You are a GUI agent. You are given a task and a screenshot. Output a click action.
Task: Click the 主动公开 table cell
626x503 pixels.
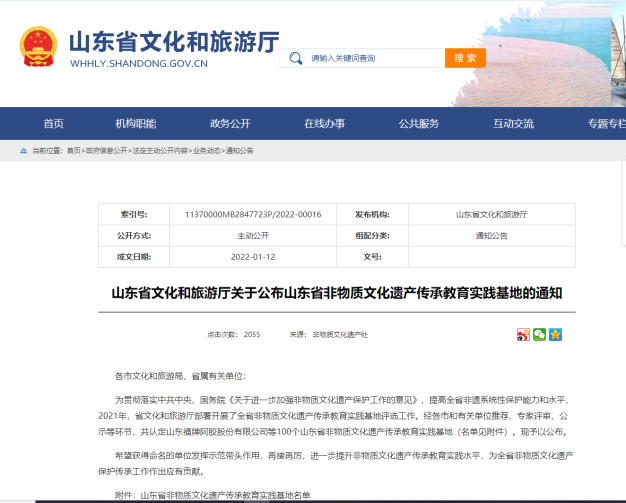(253, 236)
